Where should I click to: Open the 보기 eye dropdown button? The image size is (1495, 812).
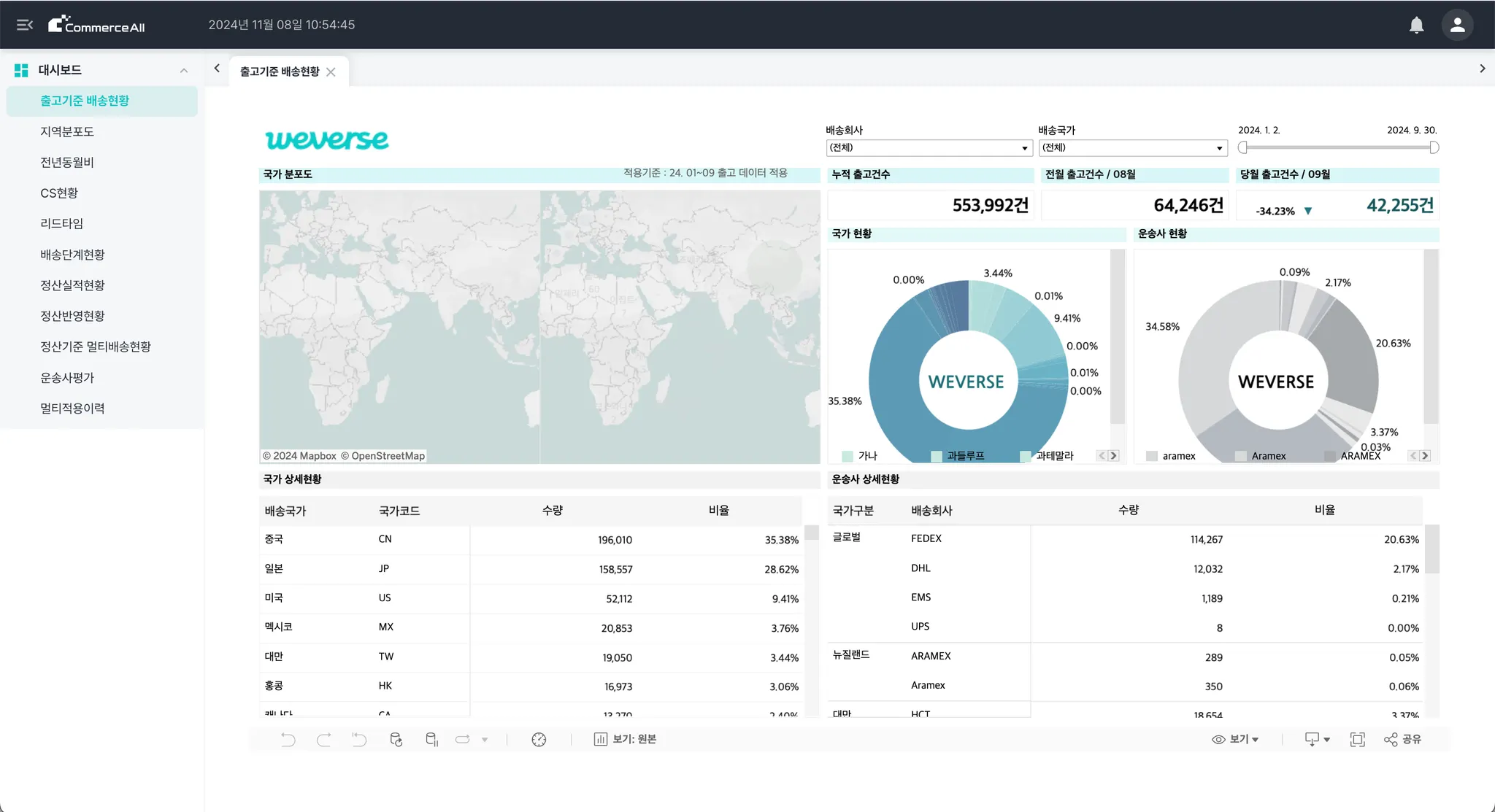[1235, 739]
